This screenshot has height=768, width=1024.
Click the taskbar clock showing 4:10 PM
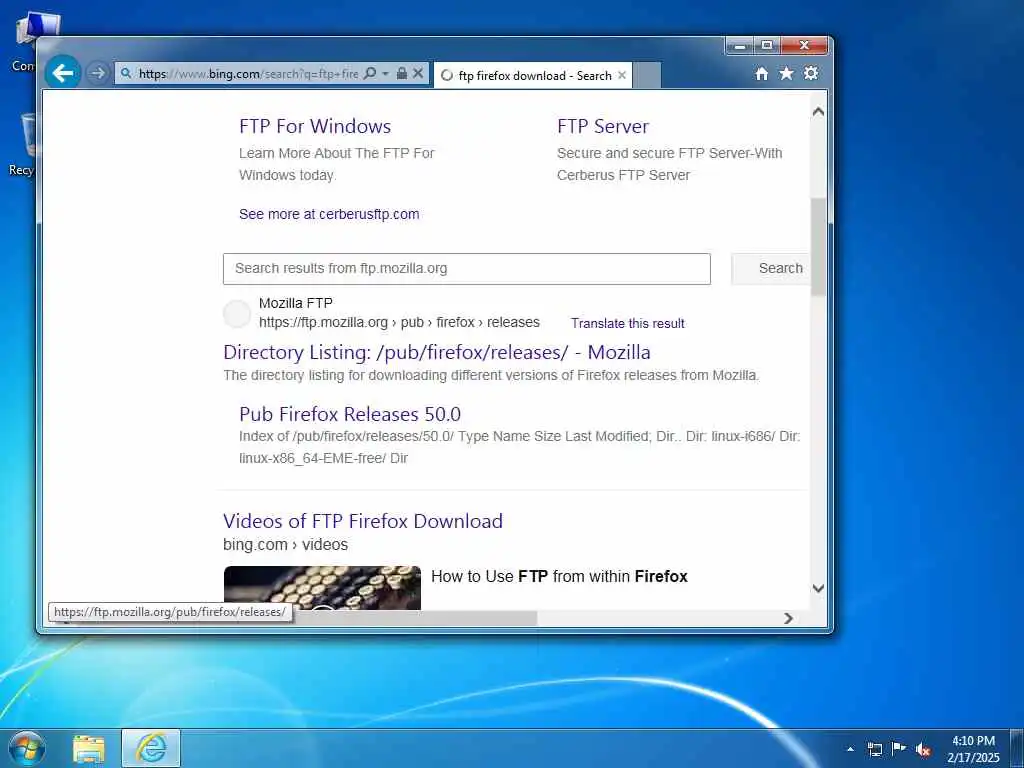(x=973, y=749)
